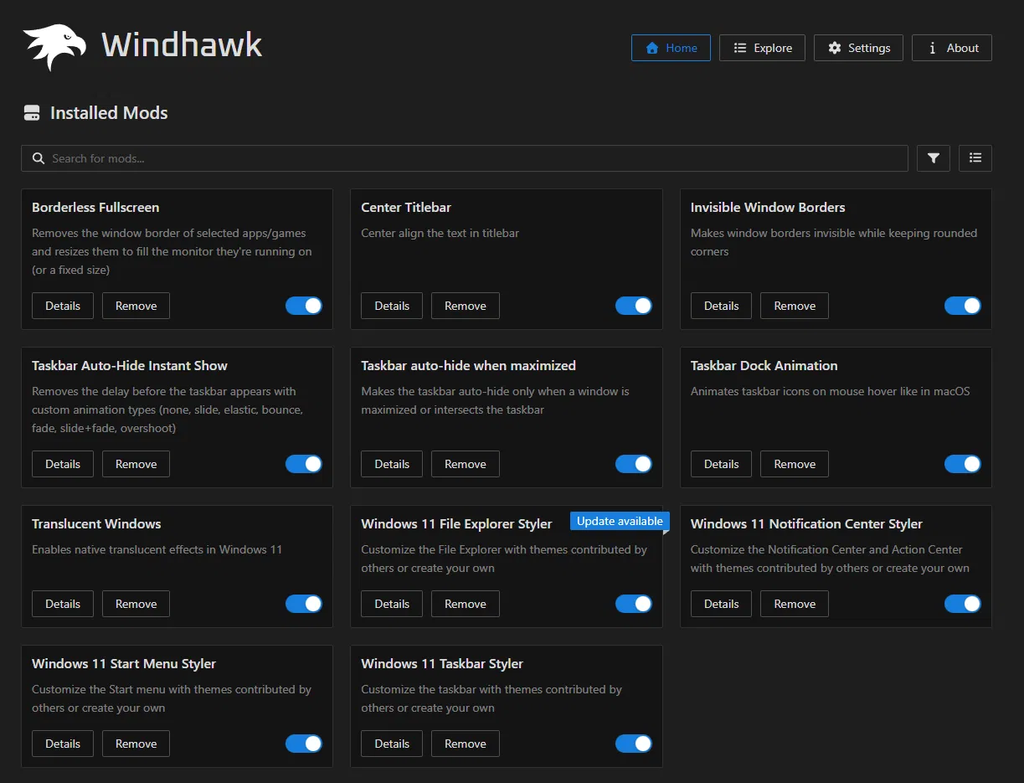This screenshot has width=1024, height=783.
Task: Remove the Center Titlebar mod
Action: tap(465, 306)
